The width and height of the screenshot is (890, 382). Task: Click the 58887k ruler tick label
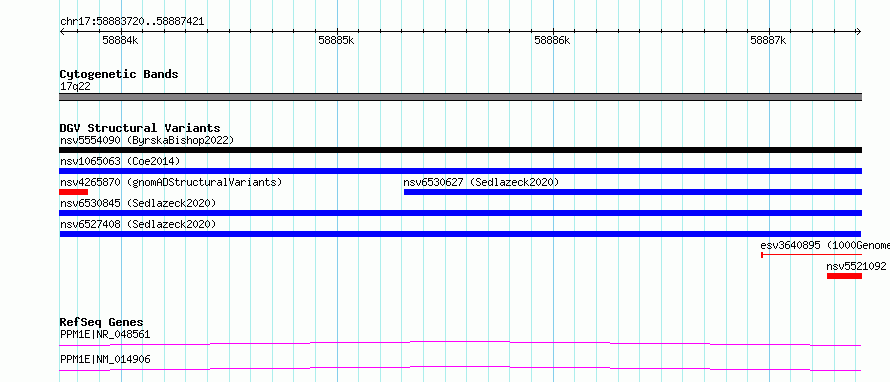[768, 40]
